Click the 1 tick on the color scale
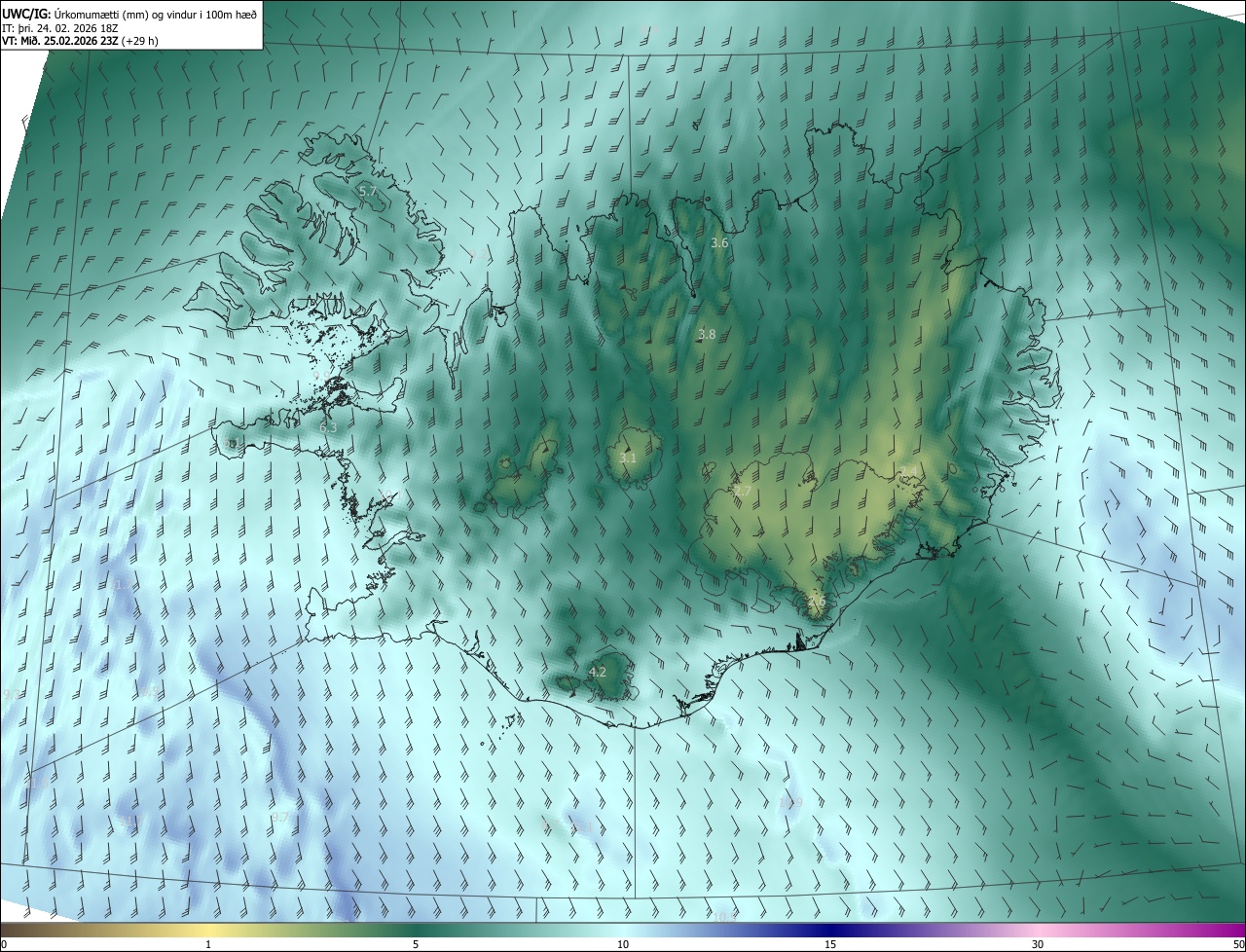Image resolution: width=1246 pixels, height=952 pixels. tap(208, 945)
